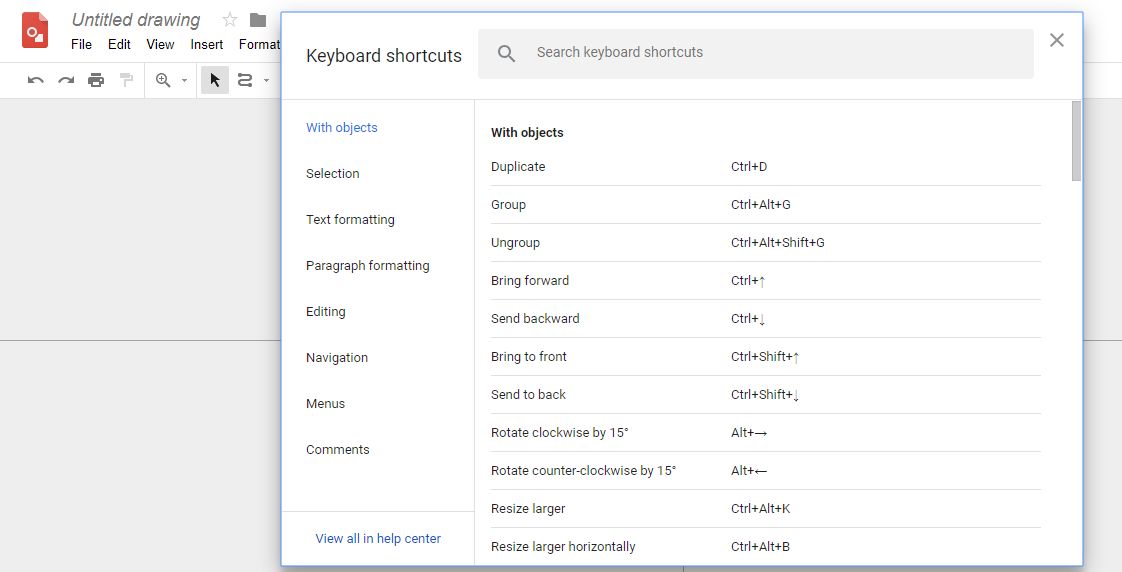The height and width of the screenshot is (572, 1122).
Task: Open the Insert menu
Action: click(207, 44)
